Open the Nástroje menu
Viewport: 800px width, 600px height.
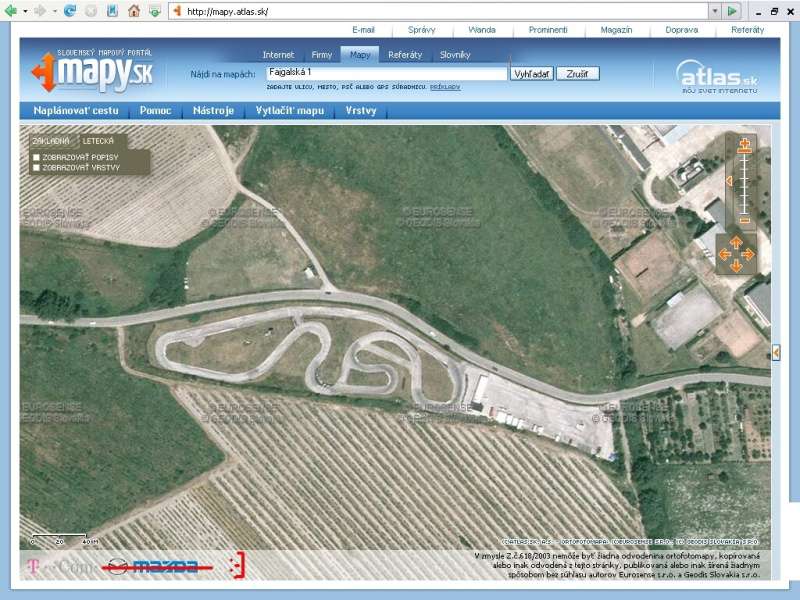213,110
